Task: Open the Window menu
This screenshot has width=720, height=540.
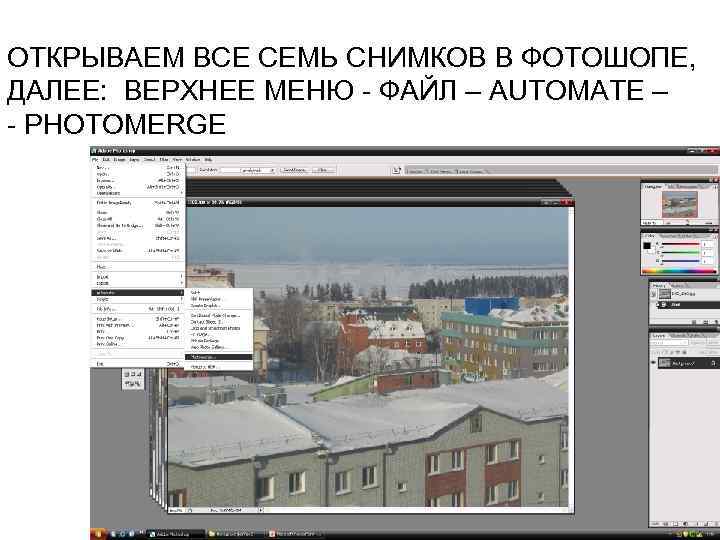Action: click(193, 160)
